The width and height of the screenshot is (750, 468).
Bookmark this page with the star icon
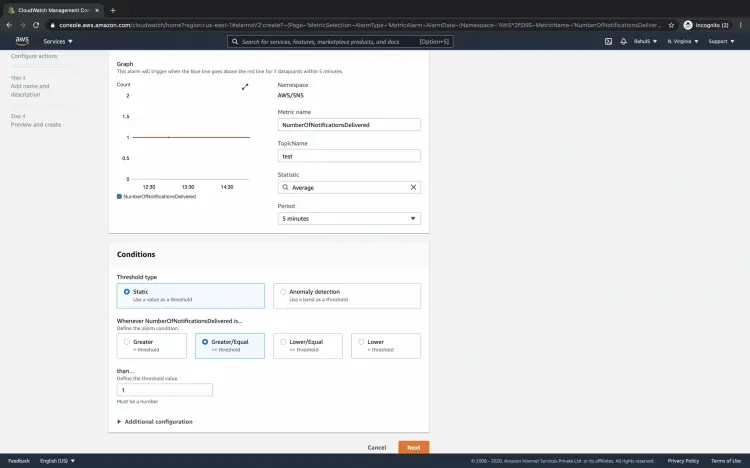tap(671, 25)
